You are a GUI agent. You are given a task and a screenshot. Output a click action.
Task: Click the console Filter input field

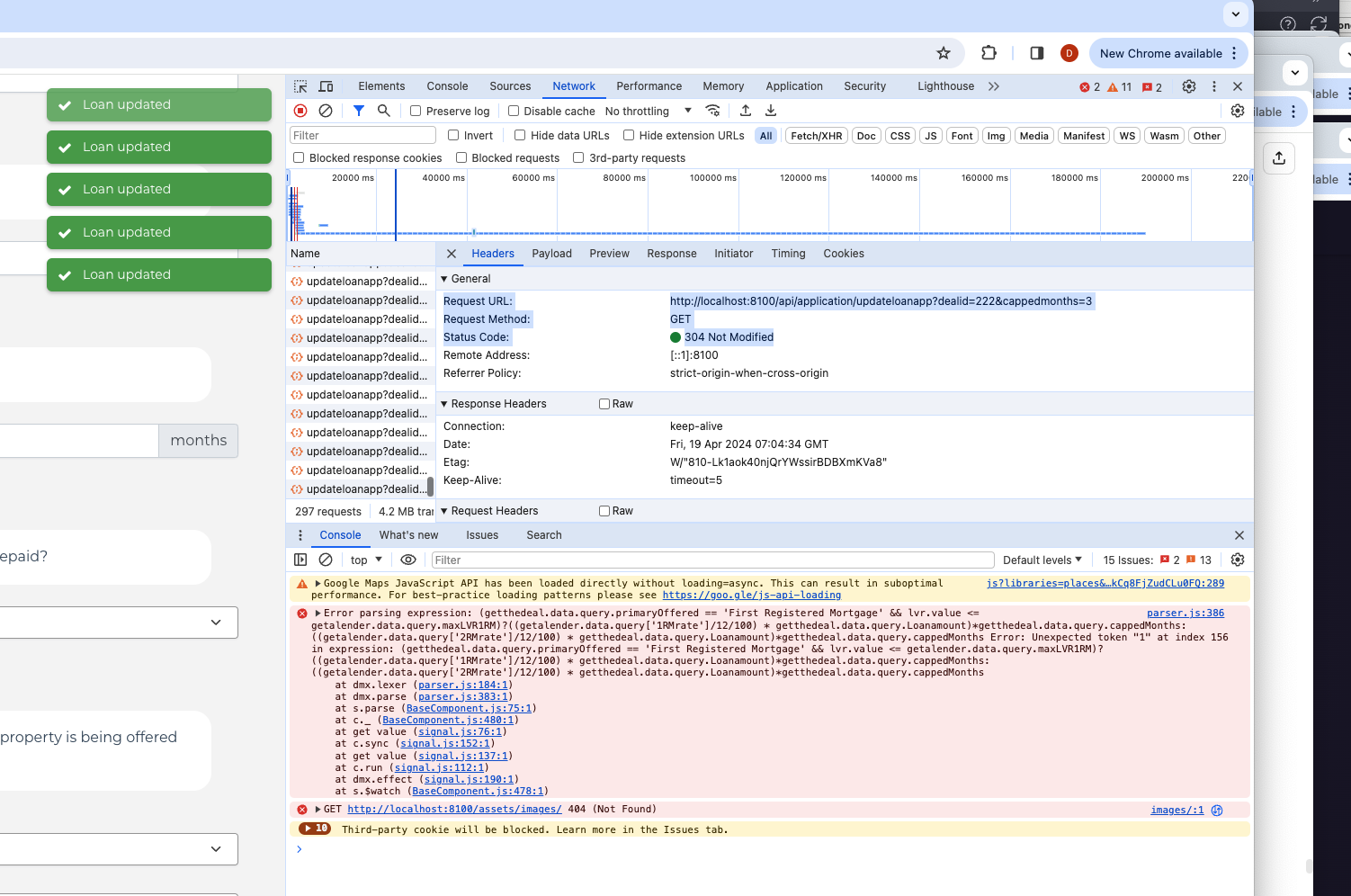(x=712, y=560)
